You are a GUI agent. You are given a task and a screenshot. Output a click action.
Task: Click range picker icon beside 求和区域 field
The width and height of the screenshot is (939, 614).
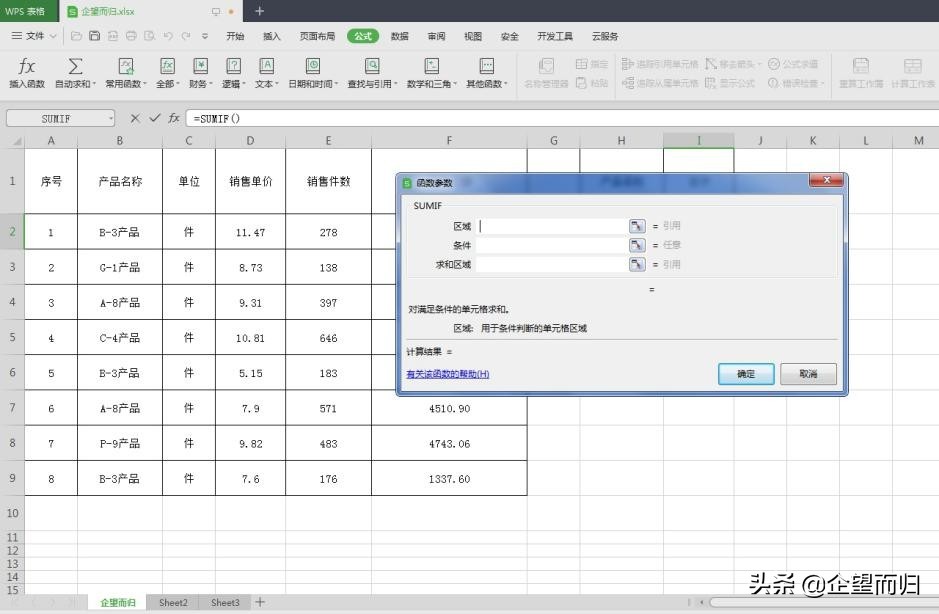pyautogui.click(x=637, y=264)
